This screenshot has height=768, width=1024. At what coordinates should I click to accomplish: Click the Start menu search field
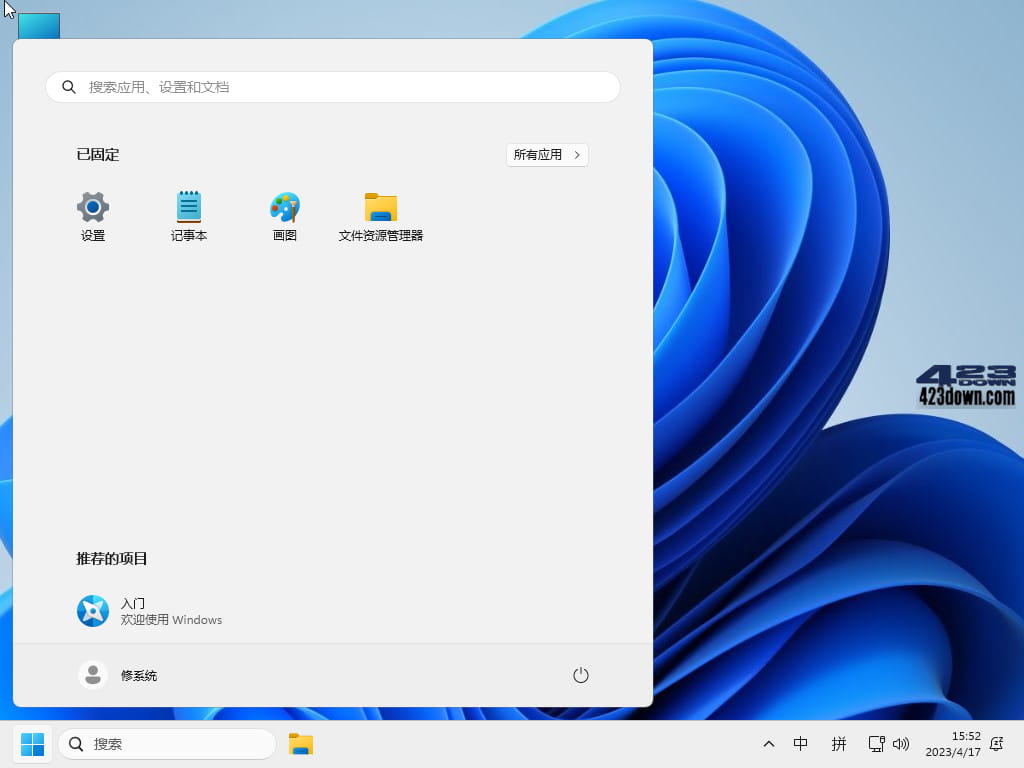click(333, 87)
